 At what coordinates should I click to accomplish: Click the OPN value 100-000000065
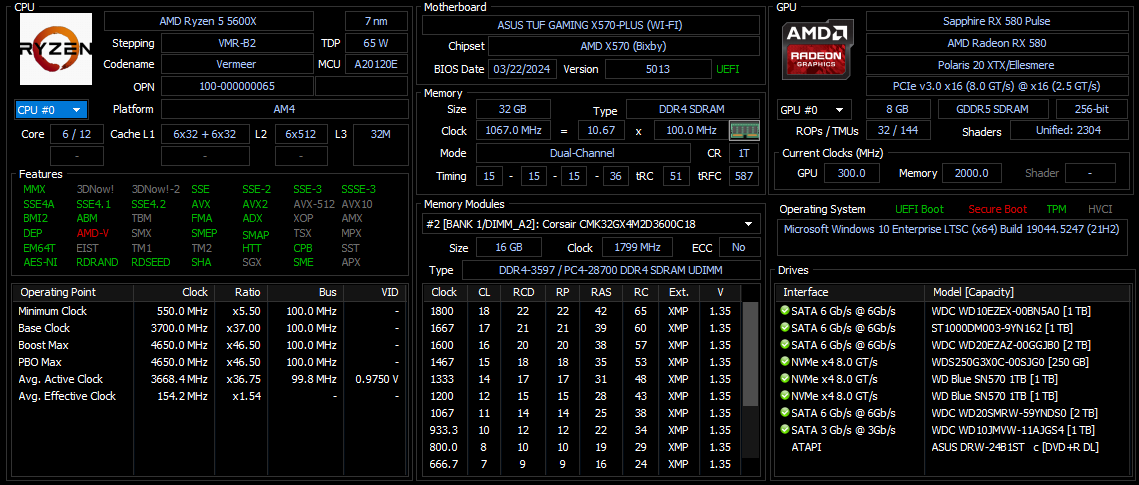(237, 86)
